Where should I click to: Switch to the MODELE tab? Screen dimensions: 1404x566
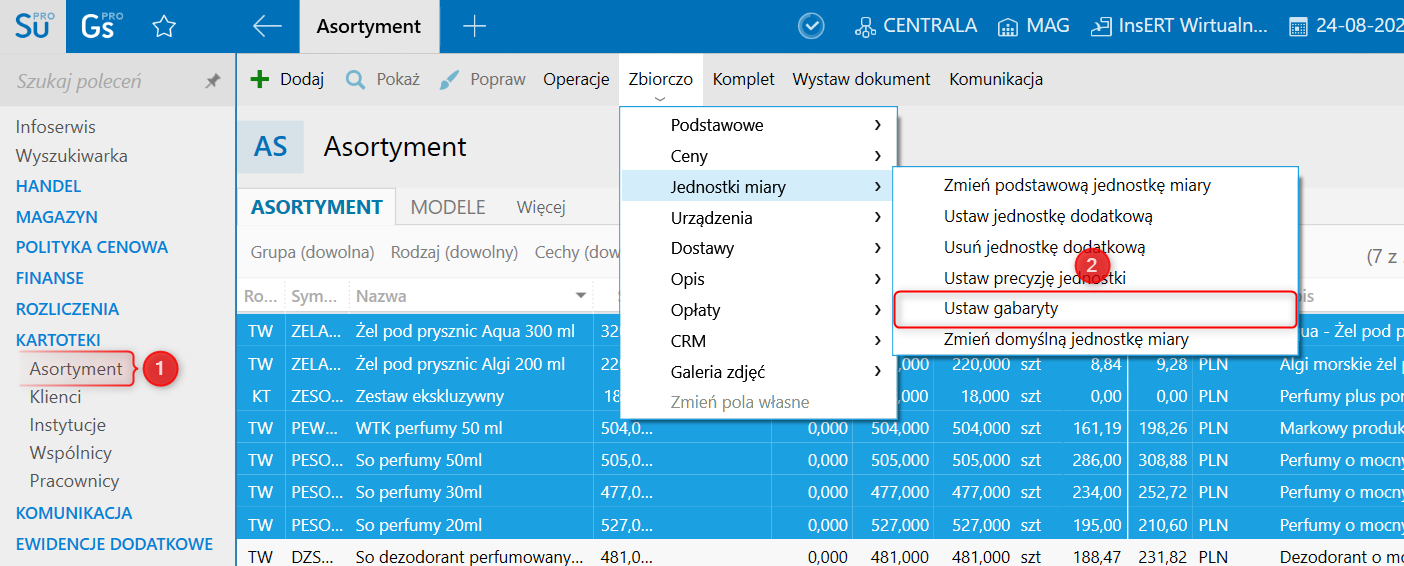point(448,207)
